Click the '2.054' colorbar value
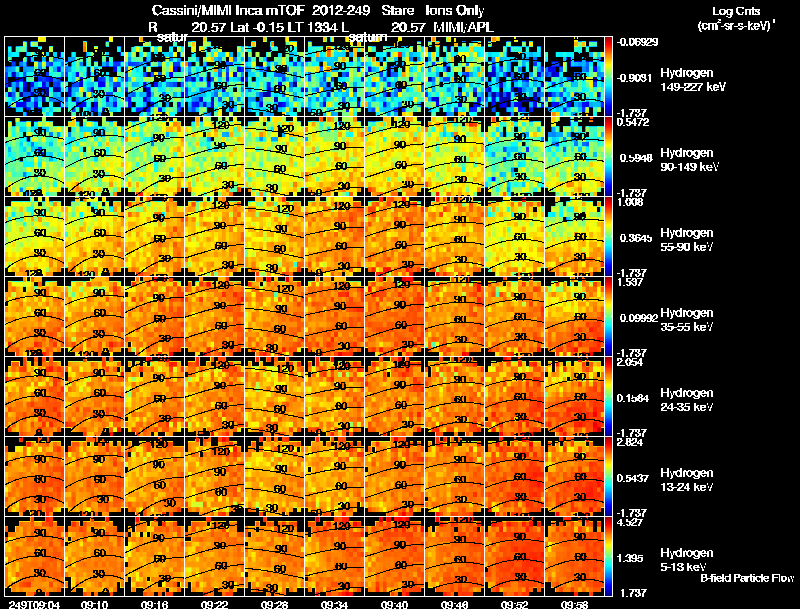800x609 pixels. [630, 362]
